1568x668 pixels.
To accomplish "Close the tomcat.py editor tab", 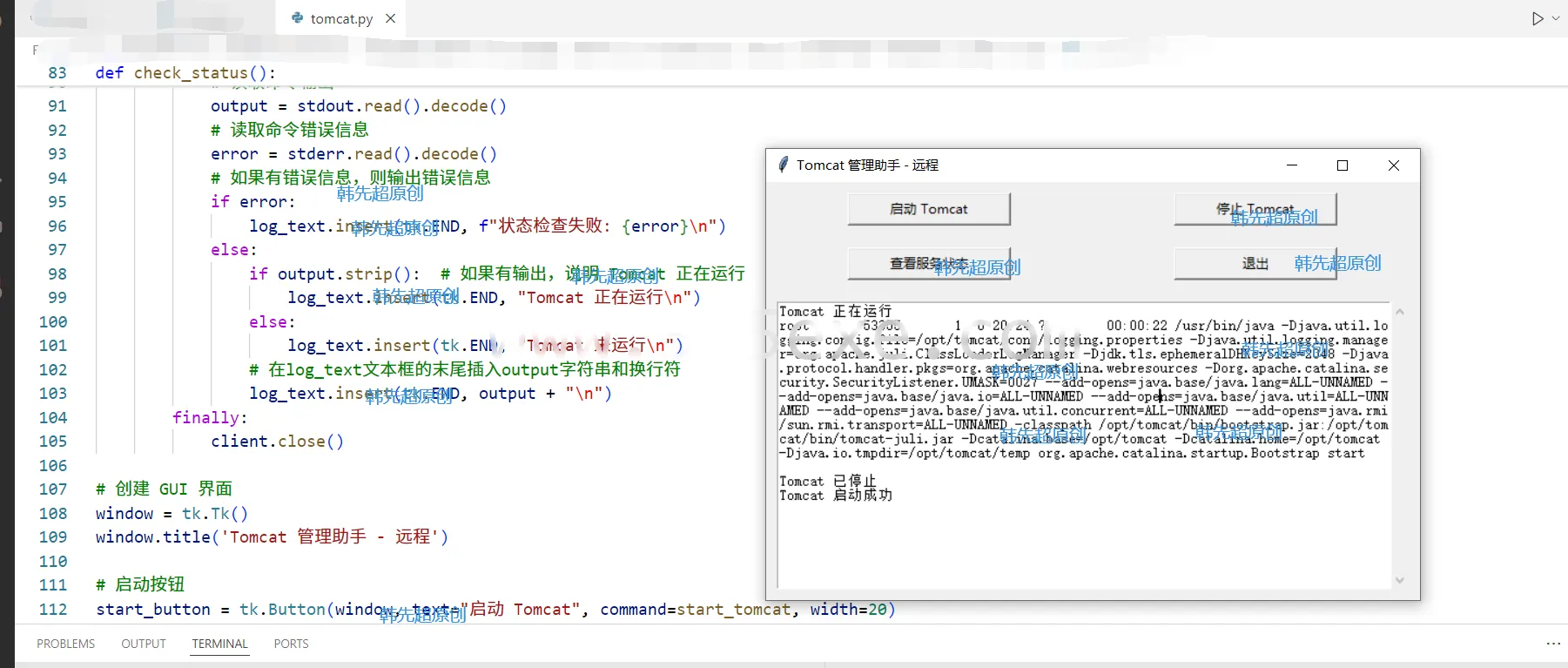I will point(391,18).
